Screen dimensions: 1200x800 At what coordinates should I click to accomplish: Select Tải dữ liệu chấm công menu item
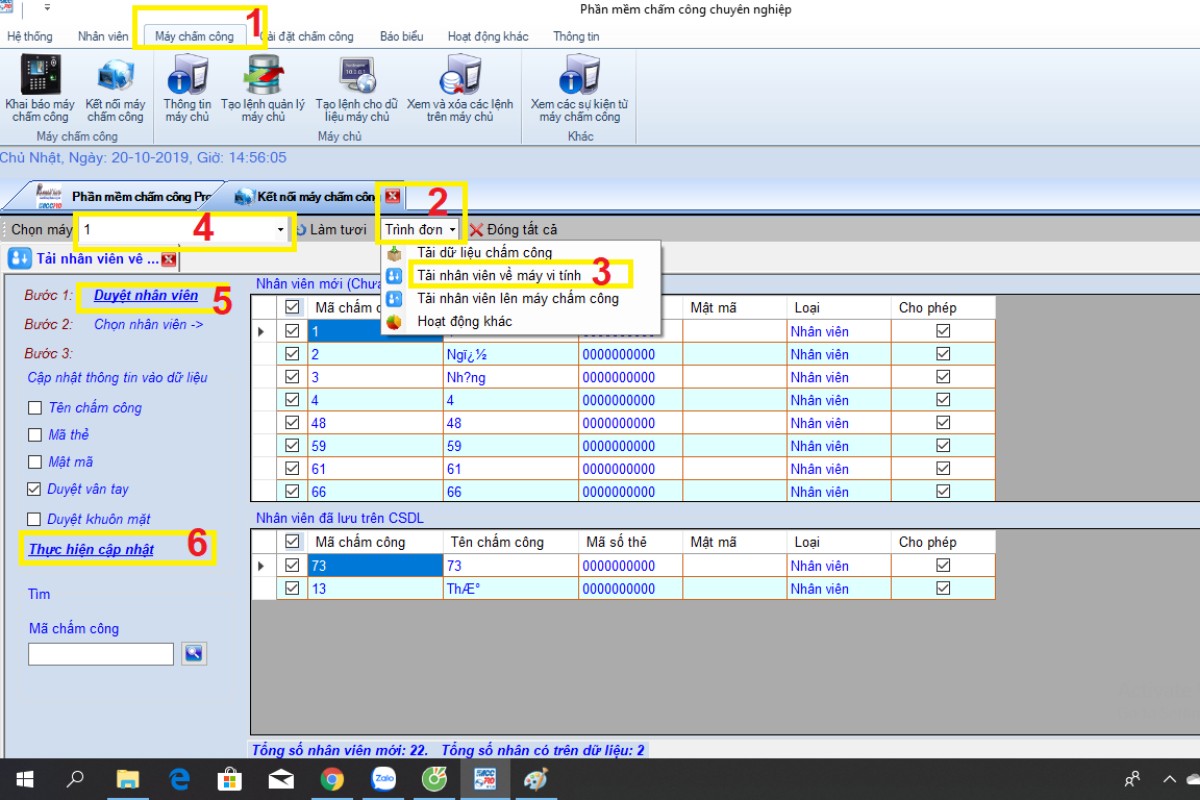tap(484, 253)
